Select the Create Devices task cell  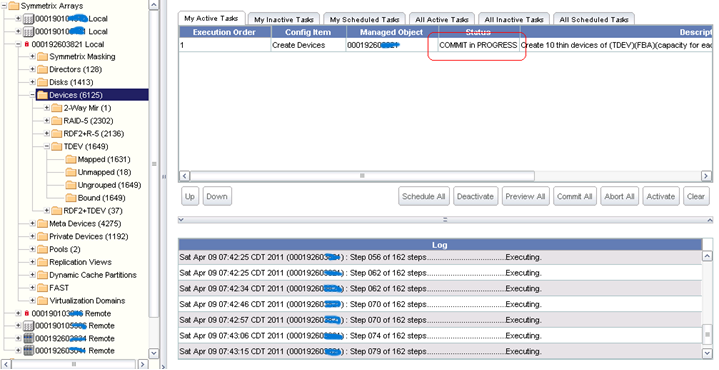(308, 45)
